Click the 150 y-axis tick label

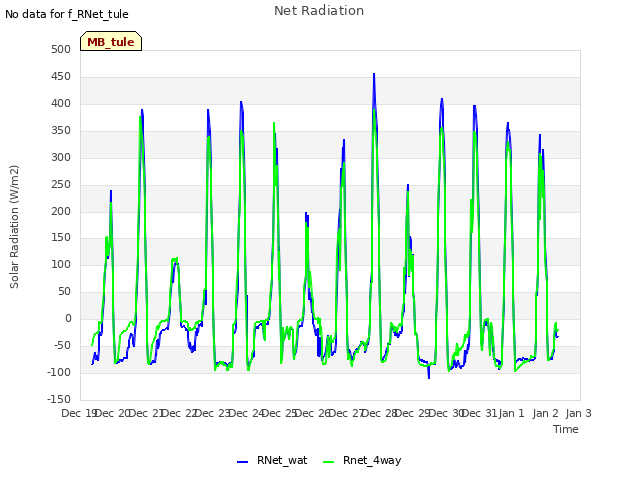61,238
